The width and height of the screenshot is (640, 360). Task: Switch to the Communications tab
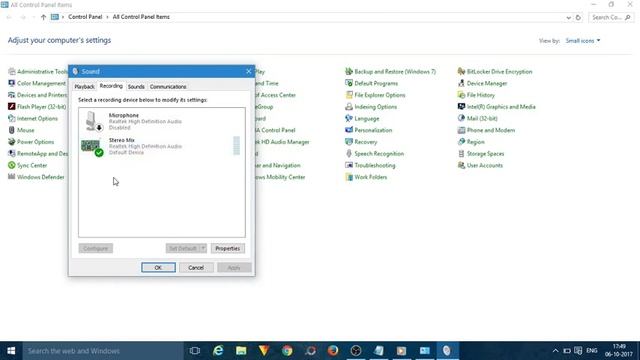(x=168, y=87)
